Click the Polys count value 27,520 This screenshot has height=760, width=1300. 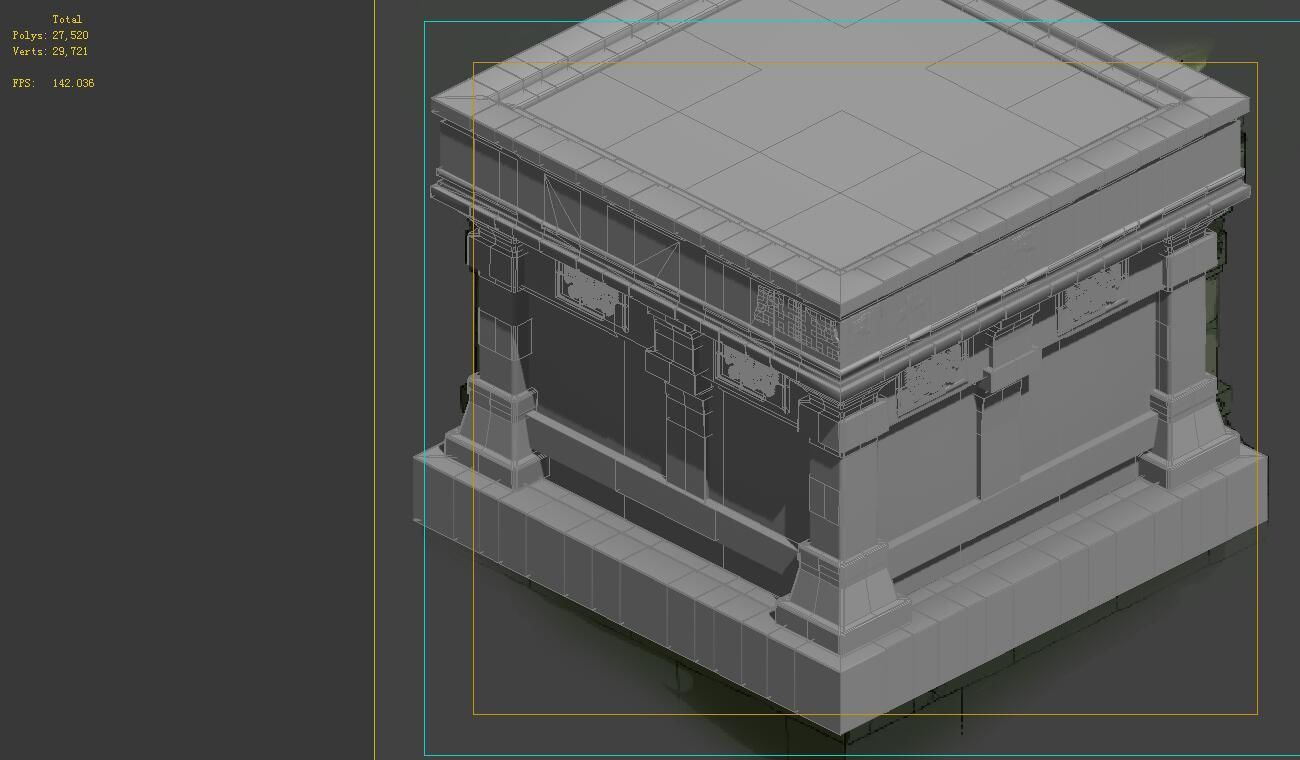click(x=70, y=35)
